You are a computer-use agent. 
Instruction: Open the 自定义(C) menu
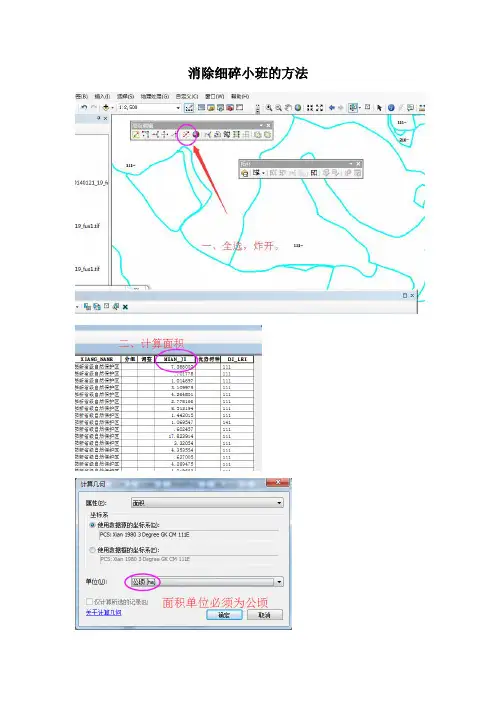(x=187, y=96)
